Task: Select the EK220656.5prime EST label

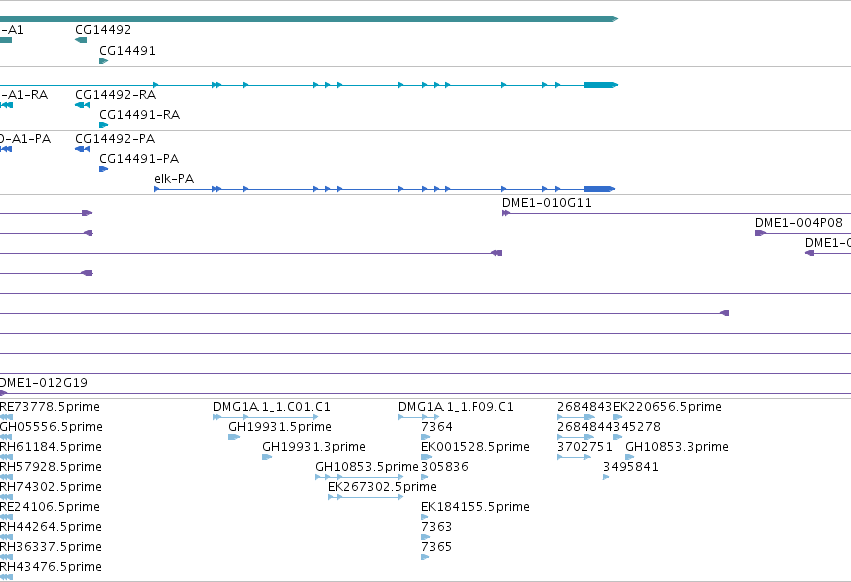Action: click(x=668, y=407)
